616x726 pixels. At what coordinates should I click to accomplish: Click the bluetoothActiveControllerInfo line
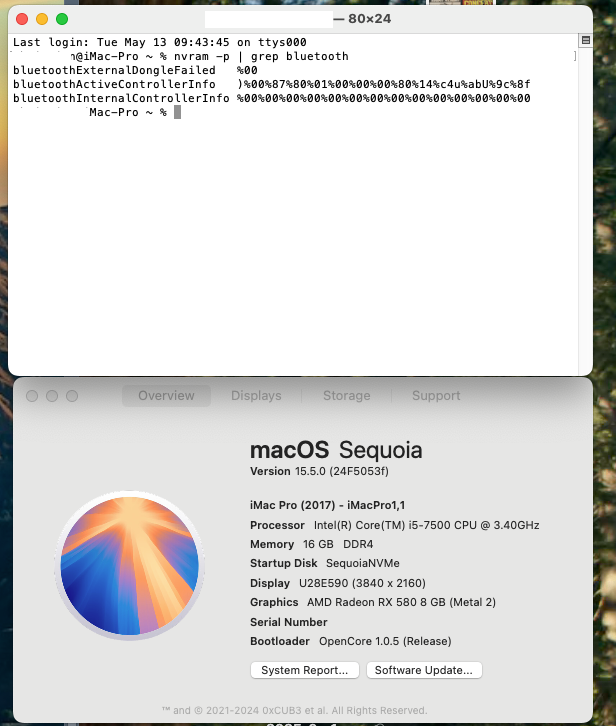271,84
